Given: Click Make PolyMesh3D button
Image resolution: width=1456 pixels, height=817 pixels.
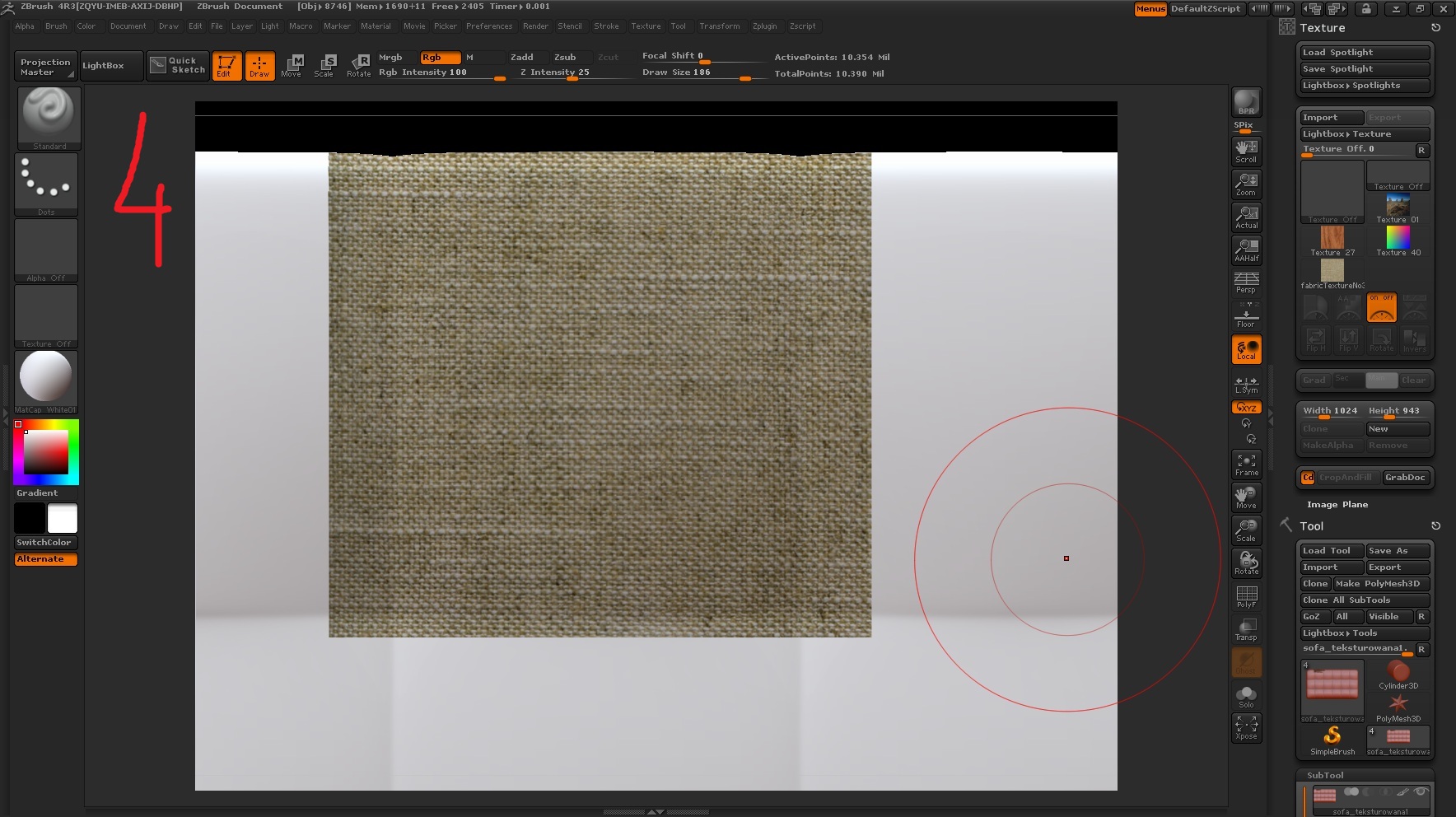Looking at the screenshot, I should pyautogui.click(x=1382, y=584).
